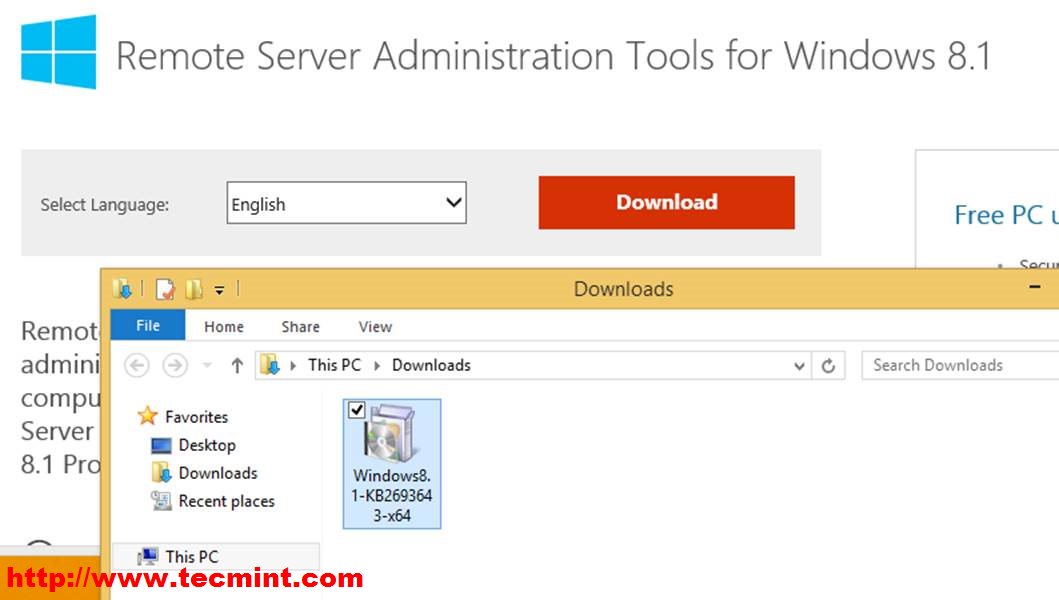Open the Free PC link on the right
Screen dimensions: 1059x600
click(1006, 215)
